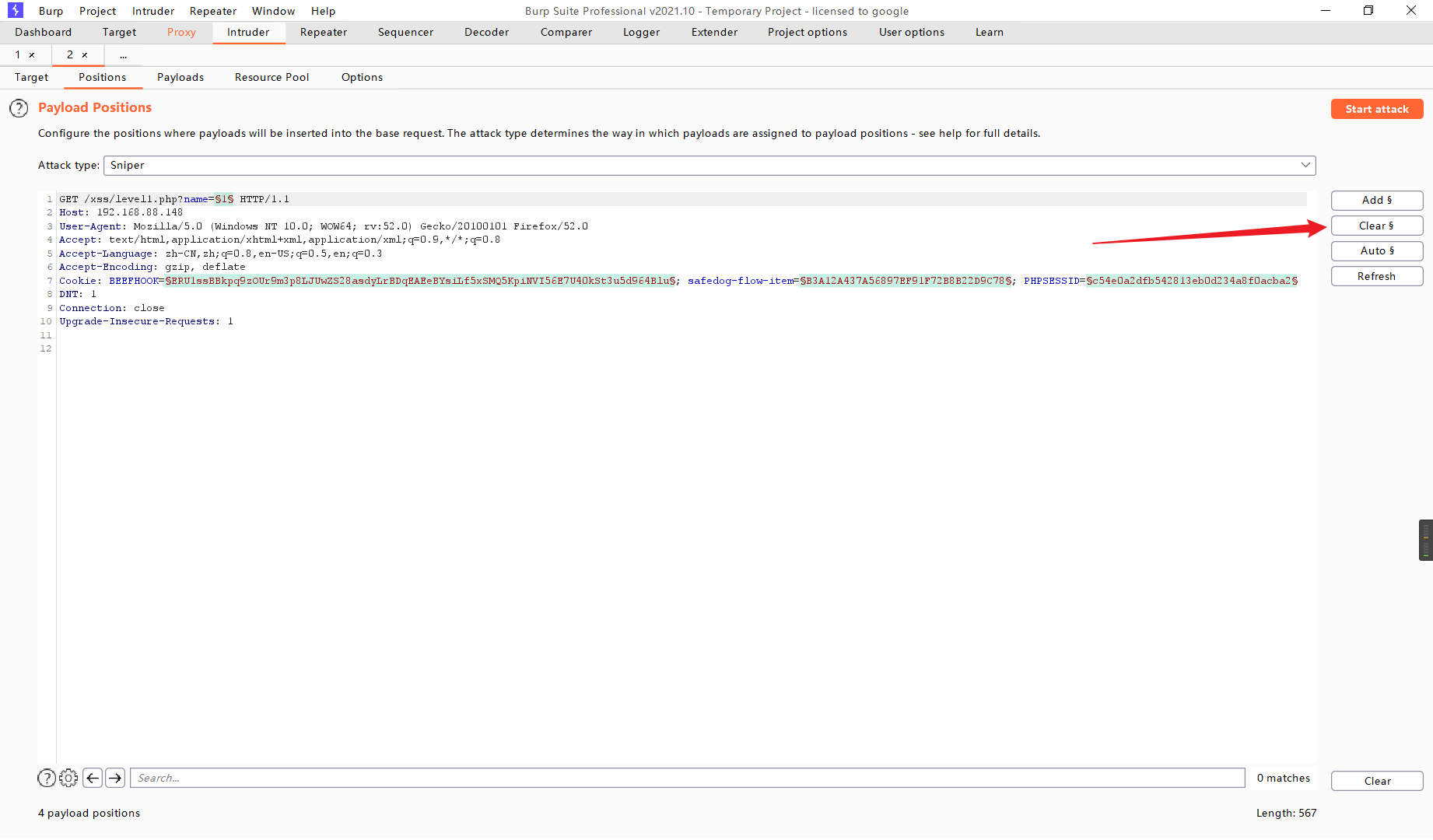Viewport: 1433px width, 840px height.
Task: Open search settings gear icon
Action: pos(68,778)
